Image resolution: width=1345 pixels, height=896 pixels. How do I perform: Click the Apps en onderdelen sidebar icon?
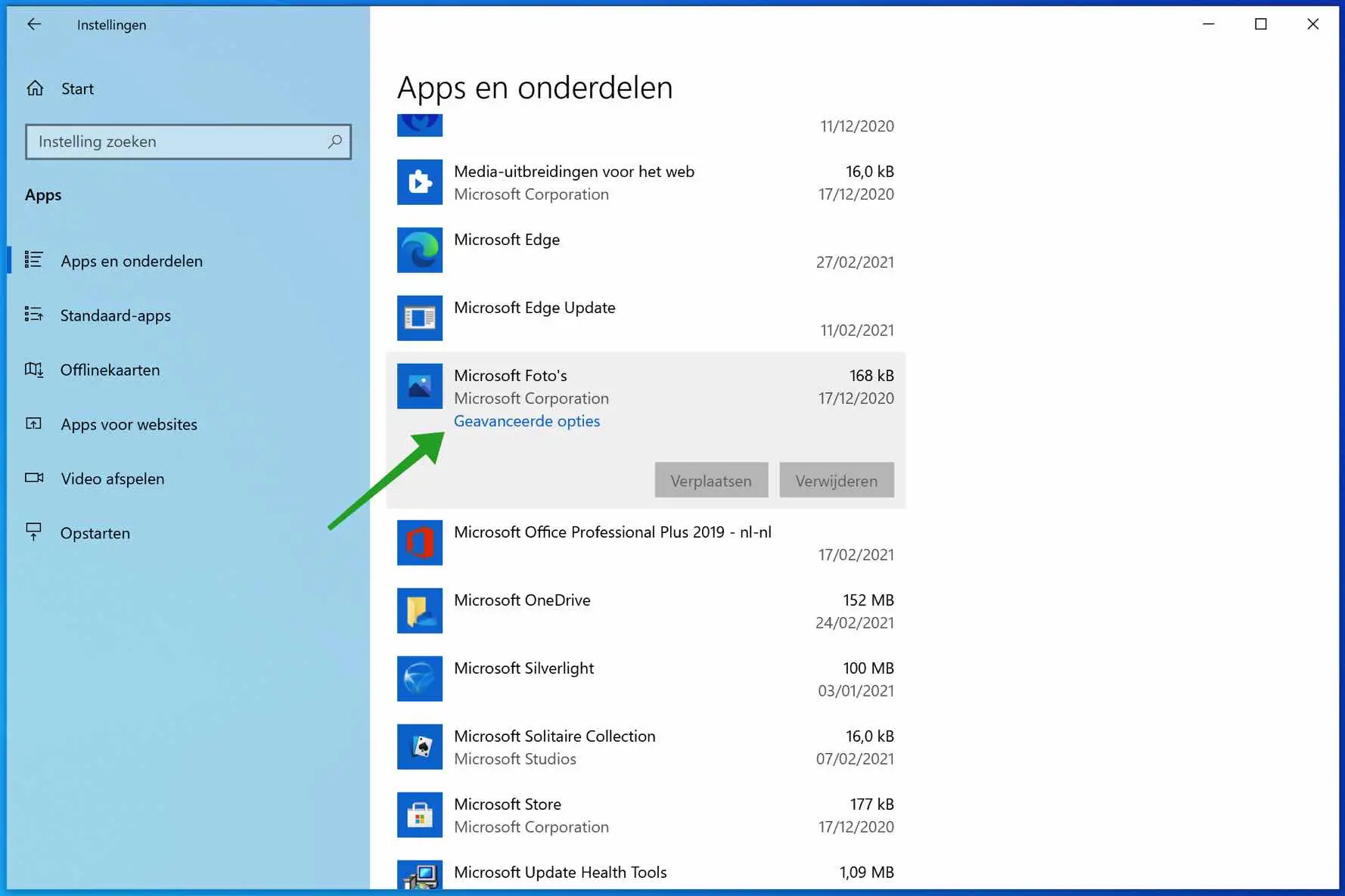[x=33, y=260]
